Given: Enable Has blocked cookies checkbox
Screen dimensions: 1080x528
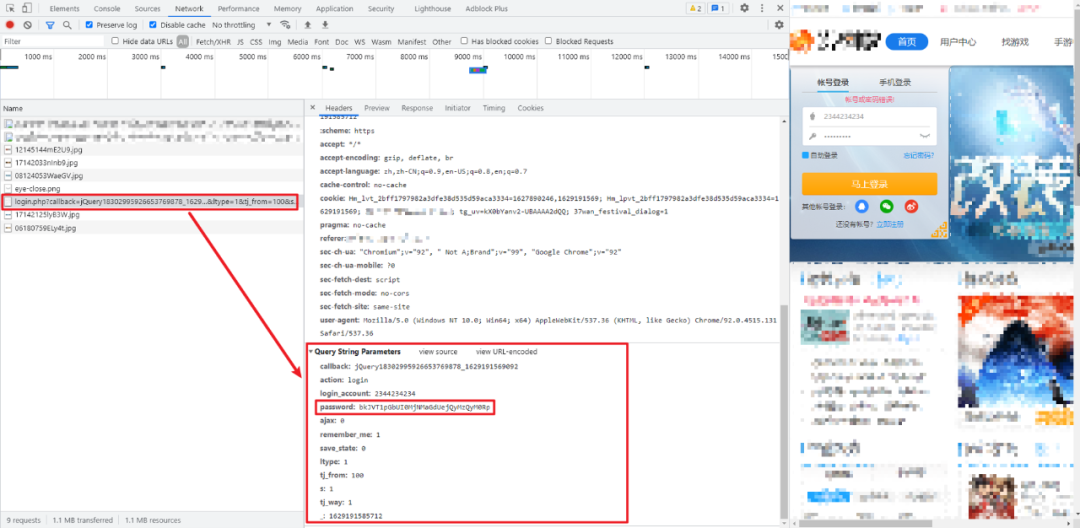Looking at the screenshot, I should pyautogui.click(x=464, y=41).
